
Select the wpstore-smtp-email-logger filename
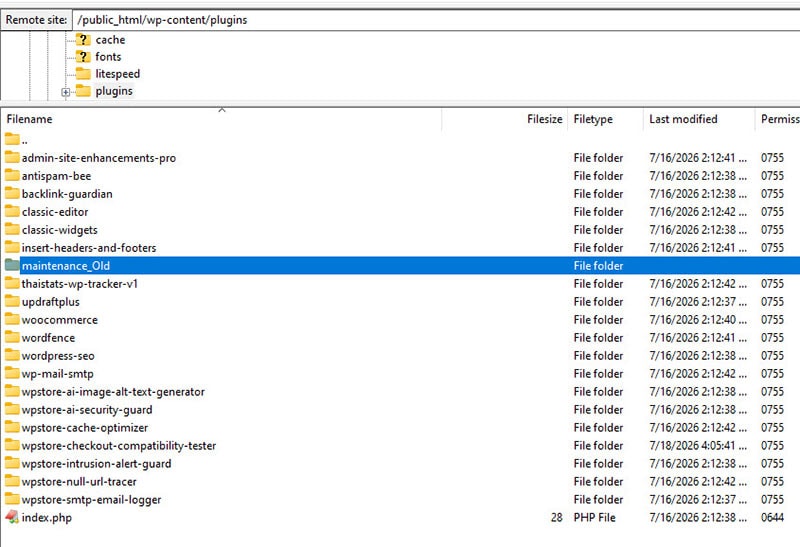click(91, 500)
